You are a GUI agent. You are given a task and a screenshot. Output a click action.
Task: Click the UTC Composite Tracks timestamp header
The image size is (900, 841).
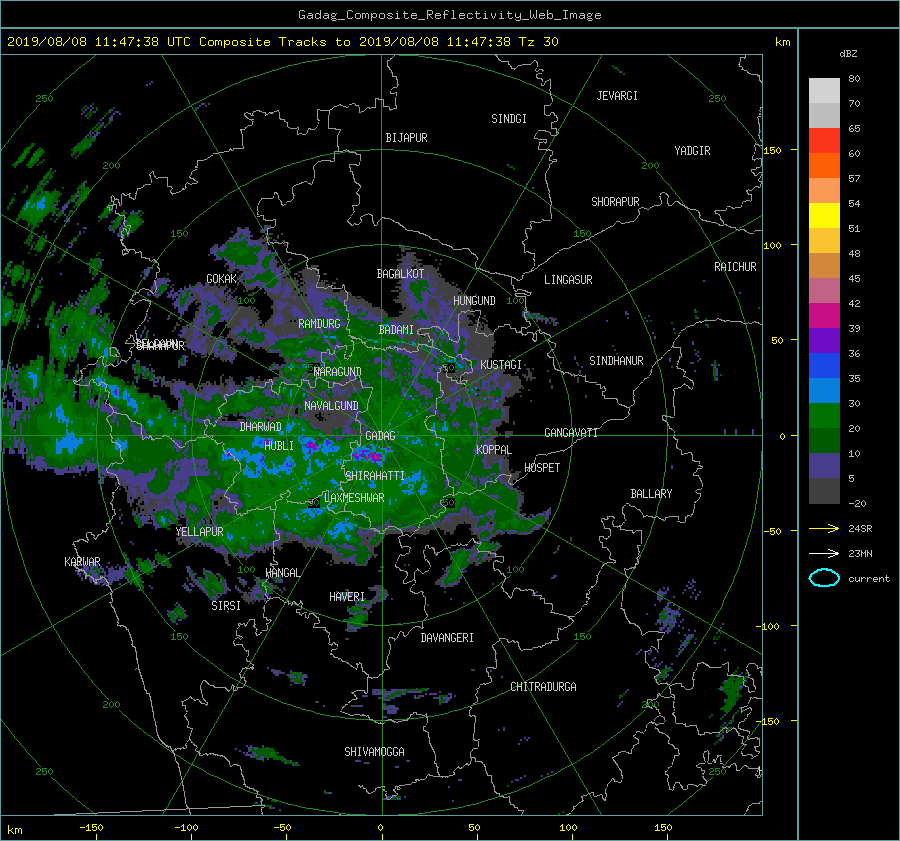coord(282,42)
